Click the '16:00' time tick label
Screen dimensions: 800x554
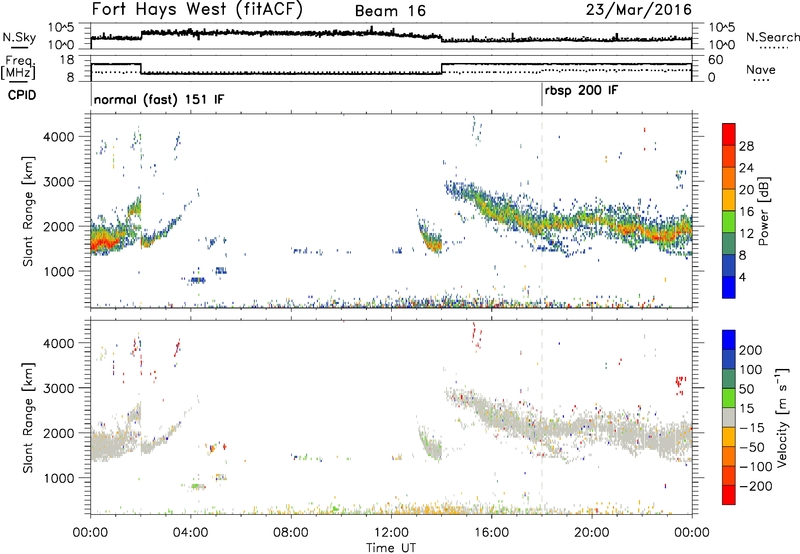click(x=491, y=533)
